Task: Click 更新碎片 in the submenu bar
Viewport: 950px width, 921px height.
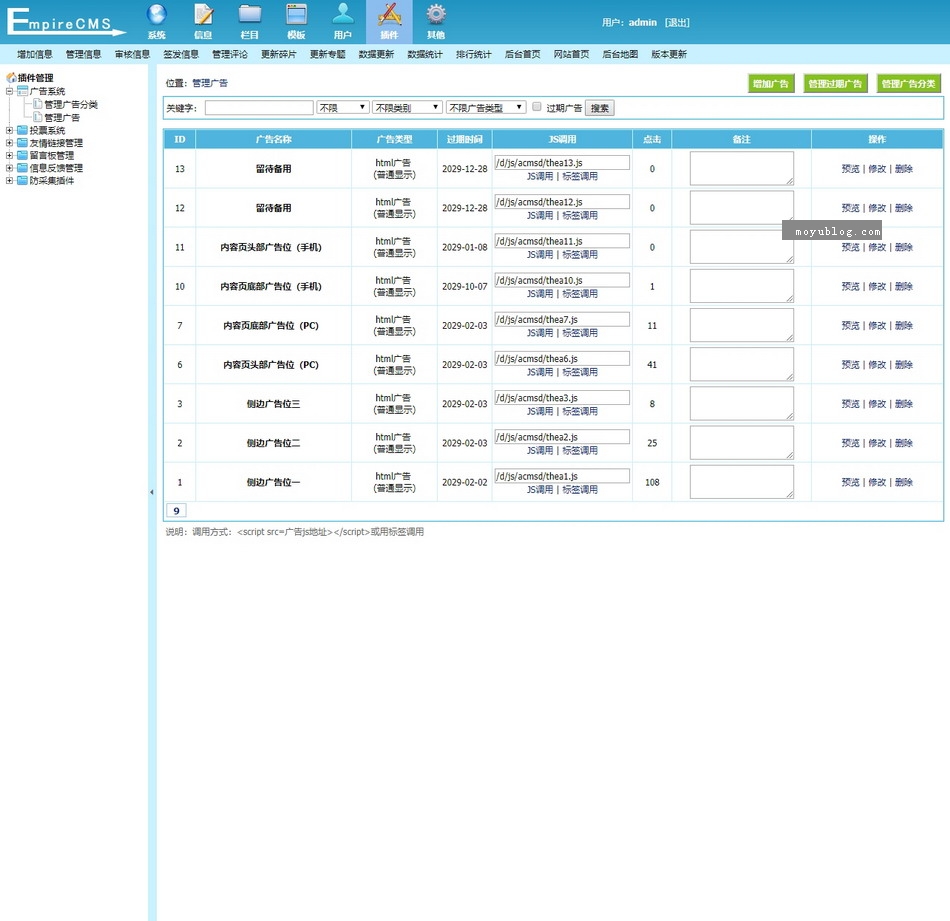Action: click(279, 54)
